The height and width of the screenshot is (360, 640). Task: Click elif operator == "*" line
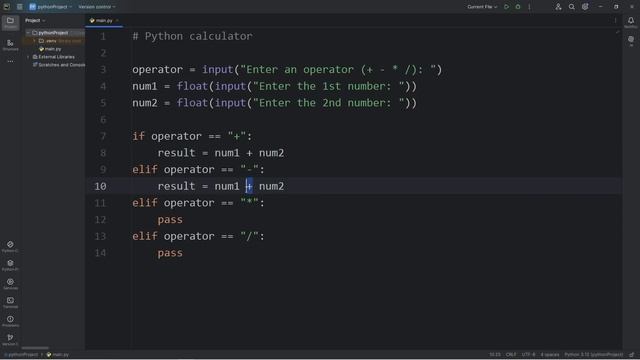point(198,203)
